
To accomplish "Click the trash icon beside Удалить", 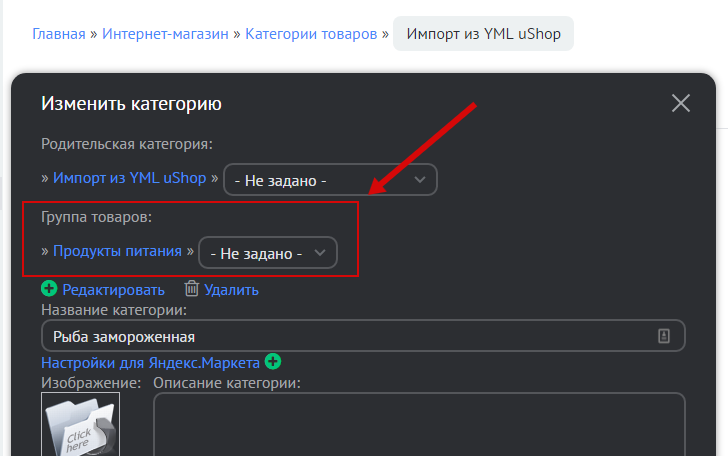I will pos(192,289).
